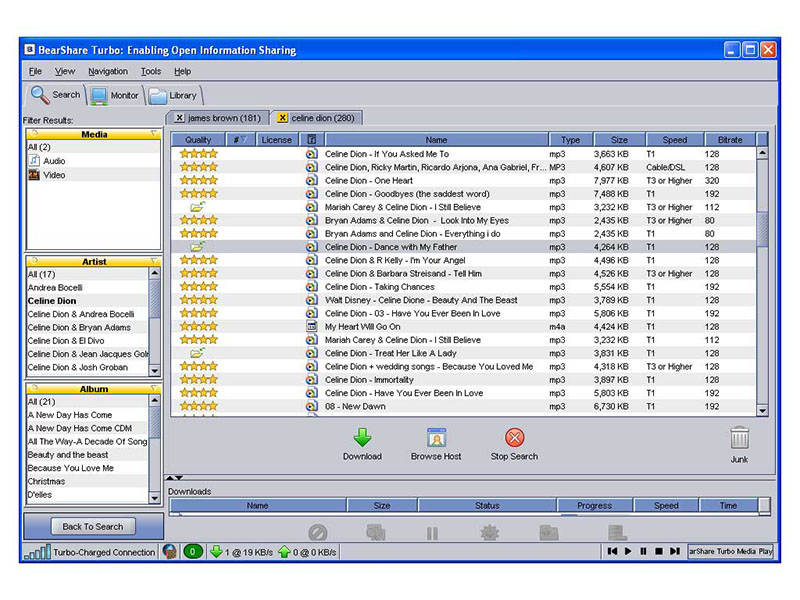
Task: Click the results list vertical scrollbar thumb
Action: (762, 228)
